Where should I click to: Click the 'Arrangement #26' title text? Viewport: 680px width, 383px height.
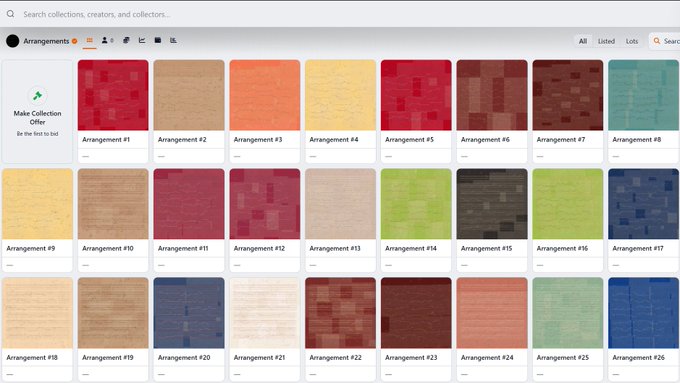point(638,357)
